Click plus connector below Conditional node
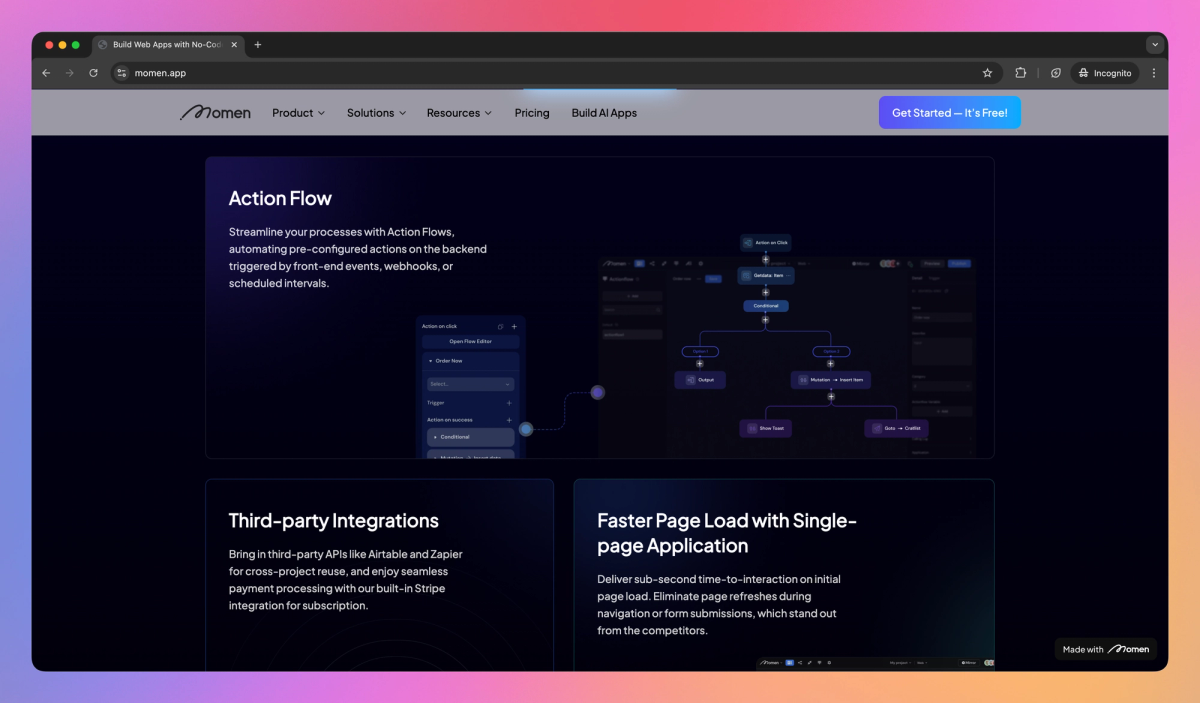The height and width of the screenshot is (703, 1200). click(x=766, y=320)
